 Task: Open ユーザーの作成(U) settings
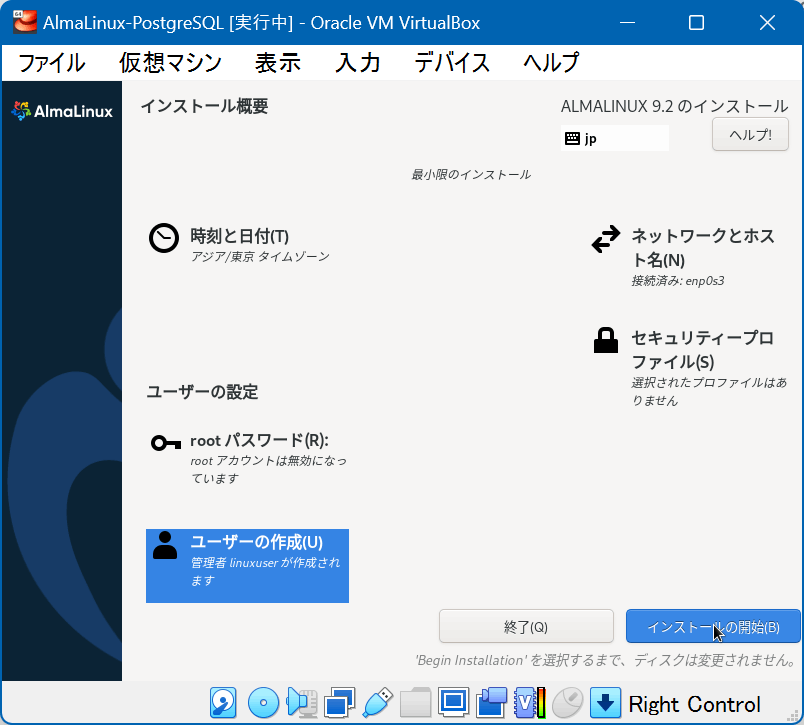(x=248, y=566)
